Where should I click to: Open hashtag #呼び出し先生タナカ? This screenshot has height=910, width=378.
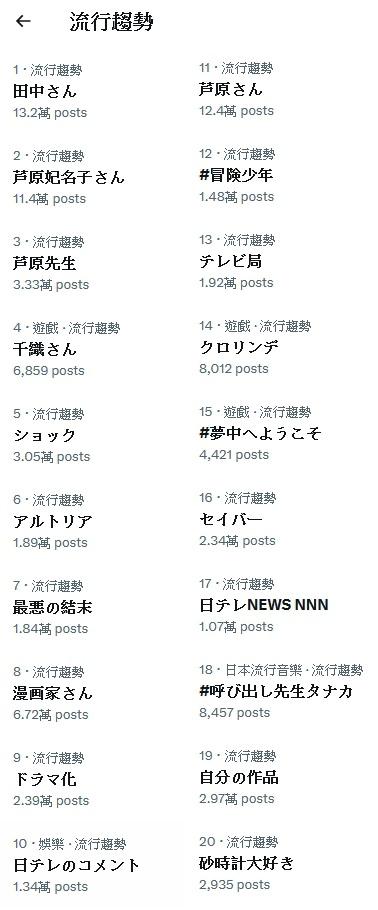click(284, 691)
